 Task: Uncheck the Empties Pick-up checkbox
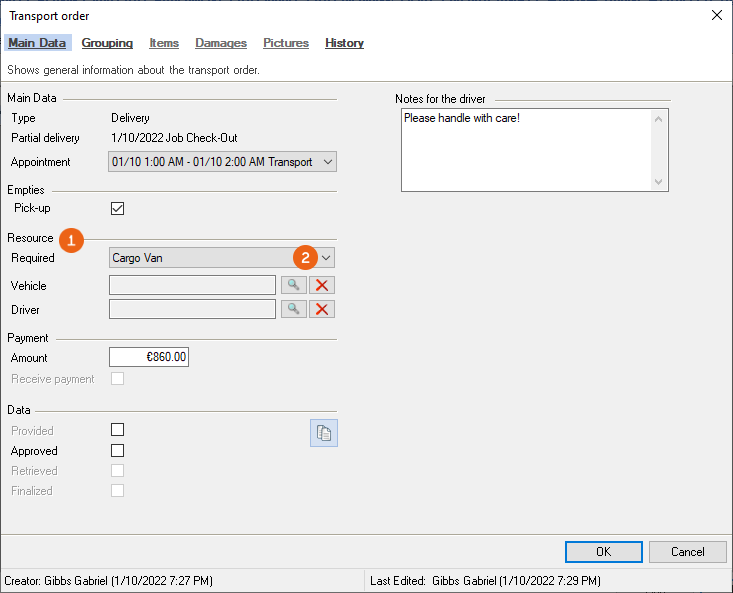click(x=117, y=208)
